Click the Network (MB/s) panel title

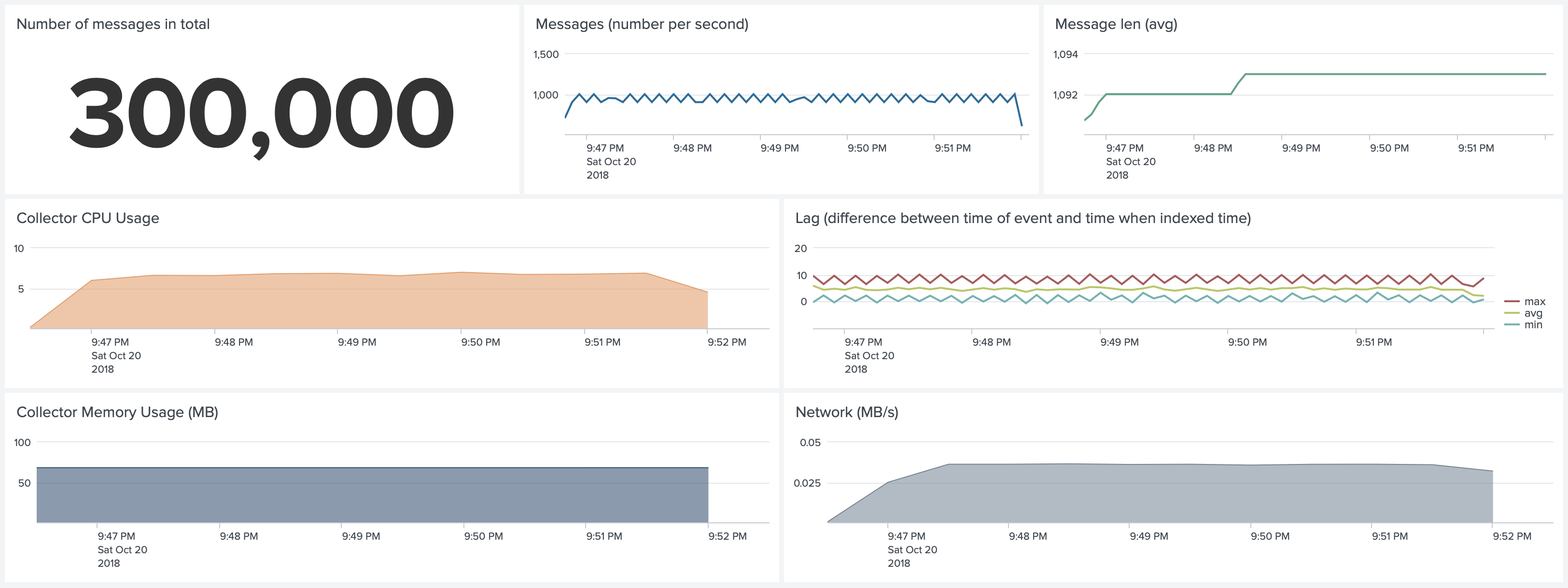(846, 412)
